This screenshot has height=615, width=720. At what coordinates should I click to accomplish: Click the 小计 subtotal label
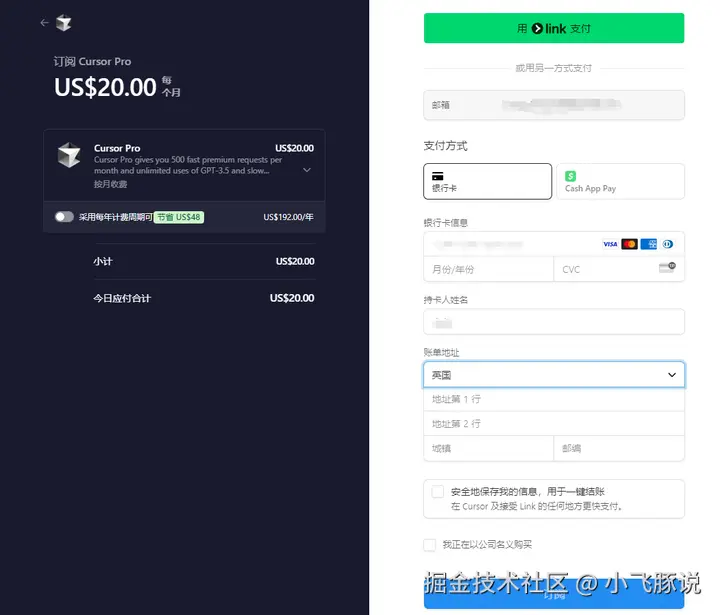pyautogui.click(x=103, y=261)
